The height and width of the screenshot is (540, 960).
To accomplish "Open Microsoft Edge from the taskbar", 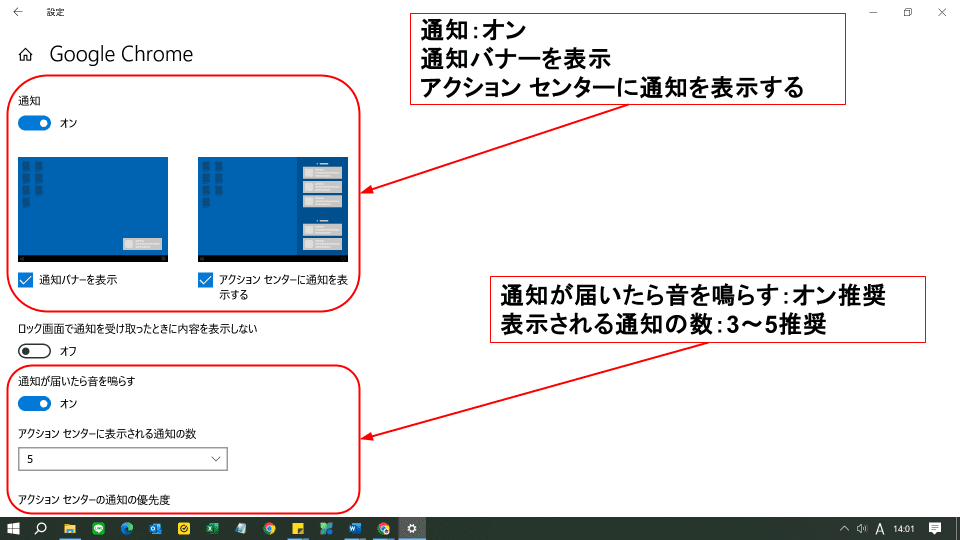I will pos(127,528).
